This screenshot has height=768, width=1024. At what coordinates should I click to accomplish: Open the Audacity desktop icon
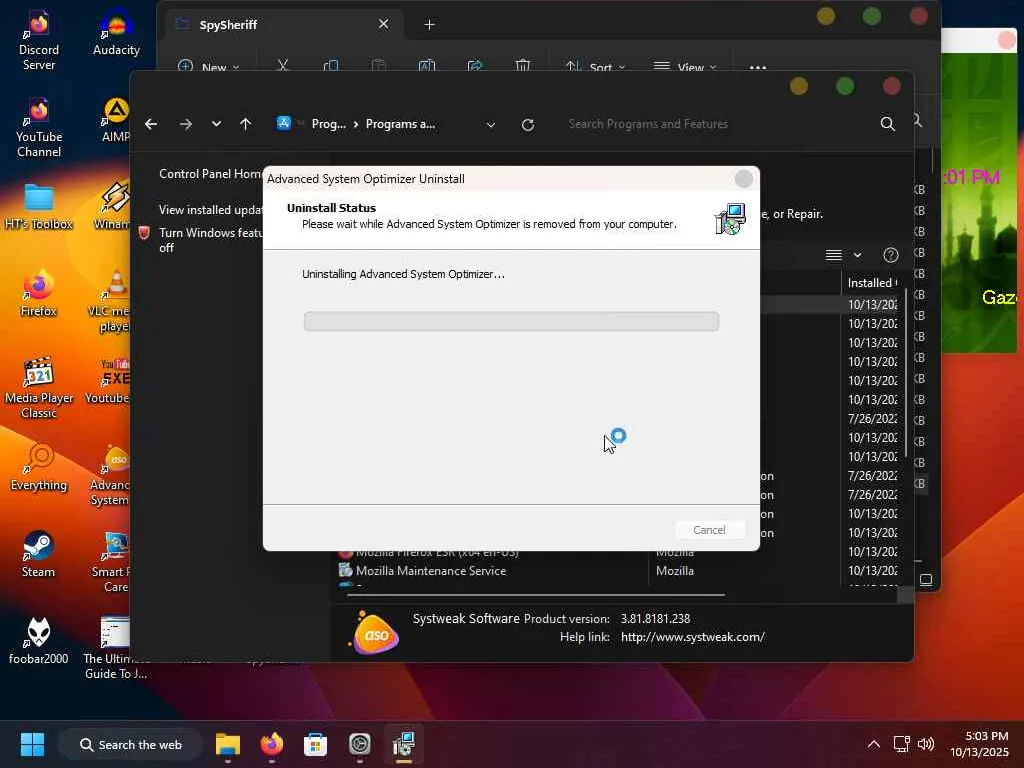(x=116, y=34)
